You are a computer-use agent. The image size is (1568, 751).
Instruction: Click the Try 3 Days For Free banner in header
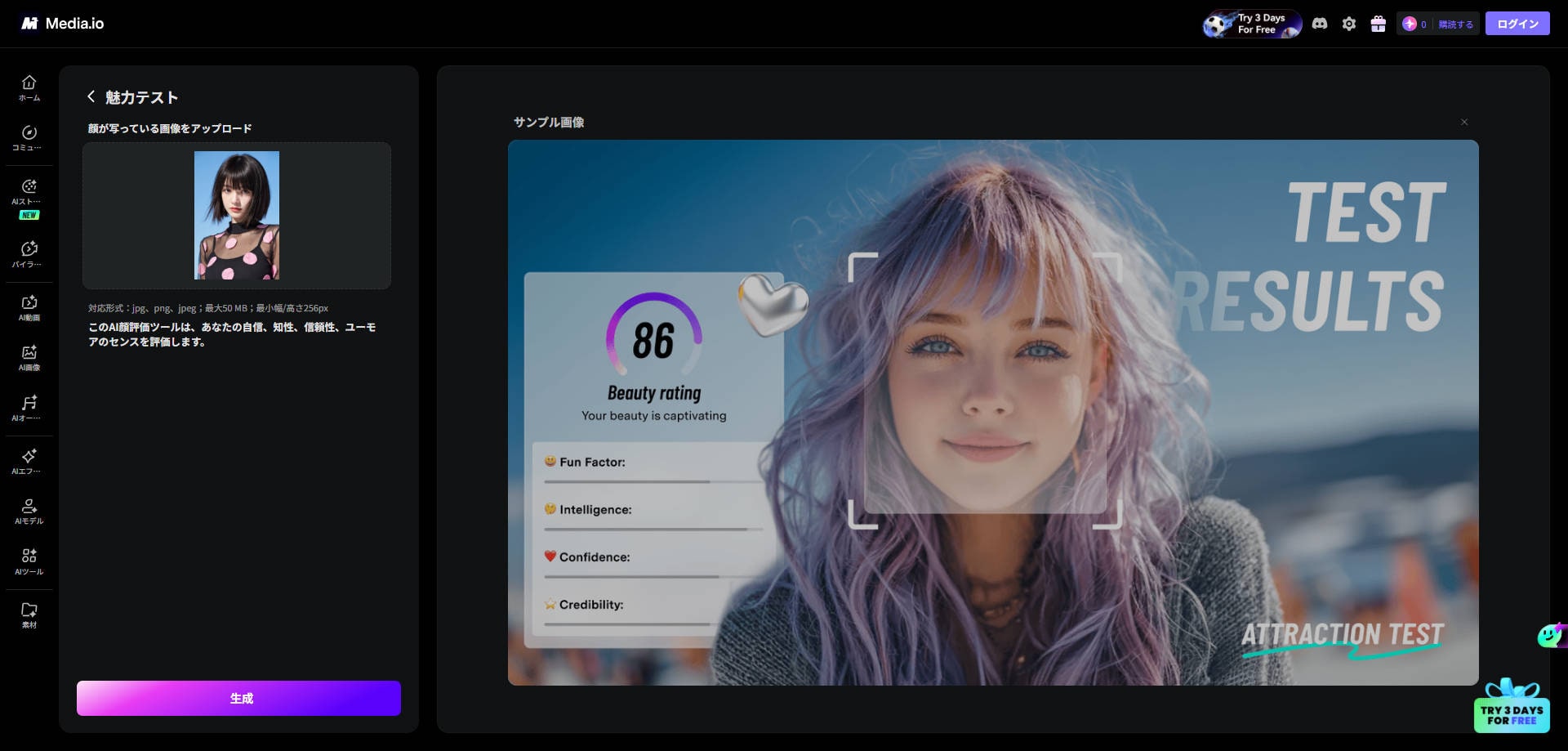click(x=1252, y=24)
